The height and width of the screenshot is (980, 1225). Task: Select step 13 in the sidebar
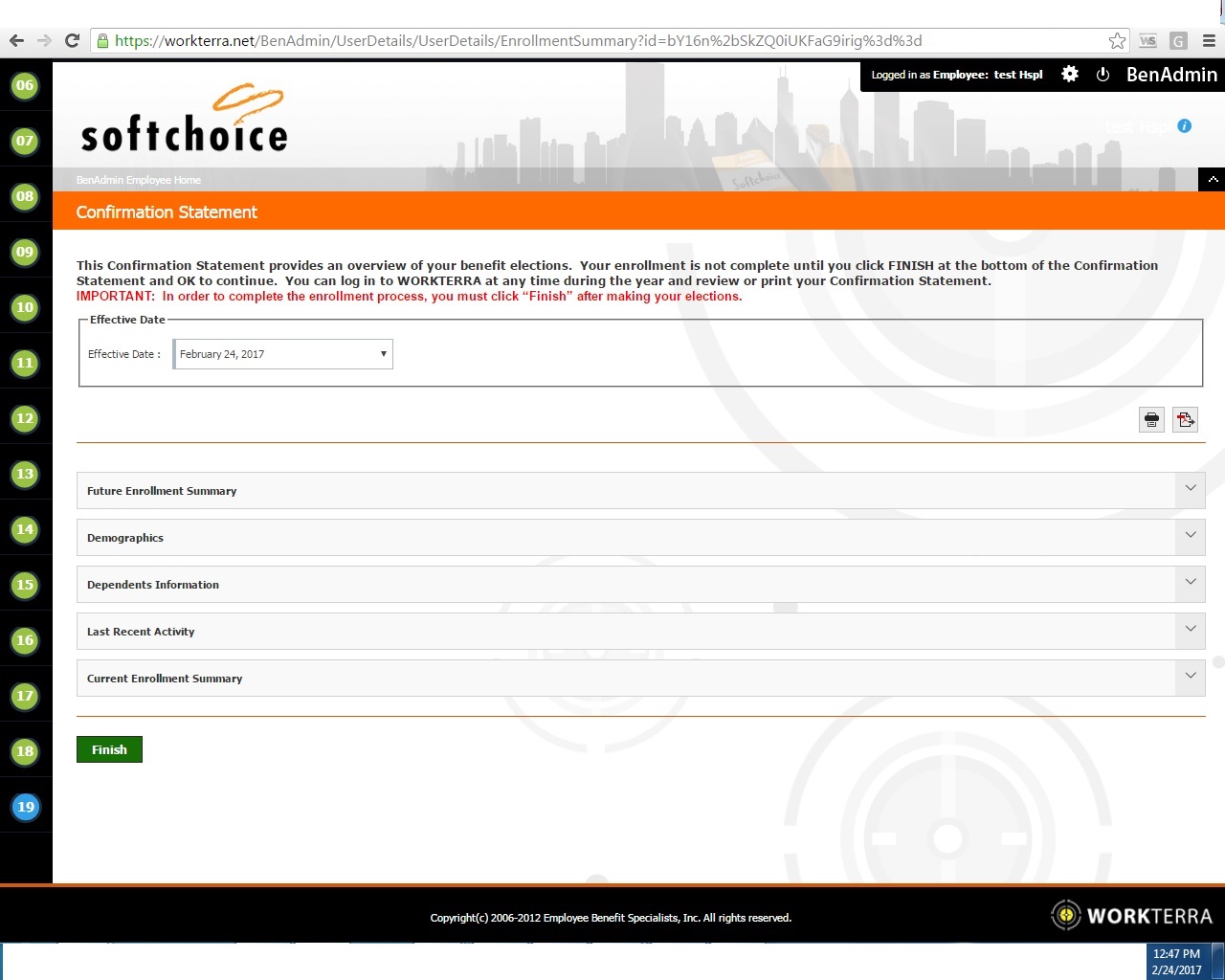[x=25, y=474]
